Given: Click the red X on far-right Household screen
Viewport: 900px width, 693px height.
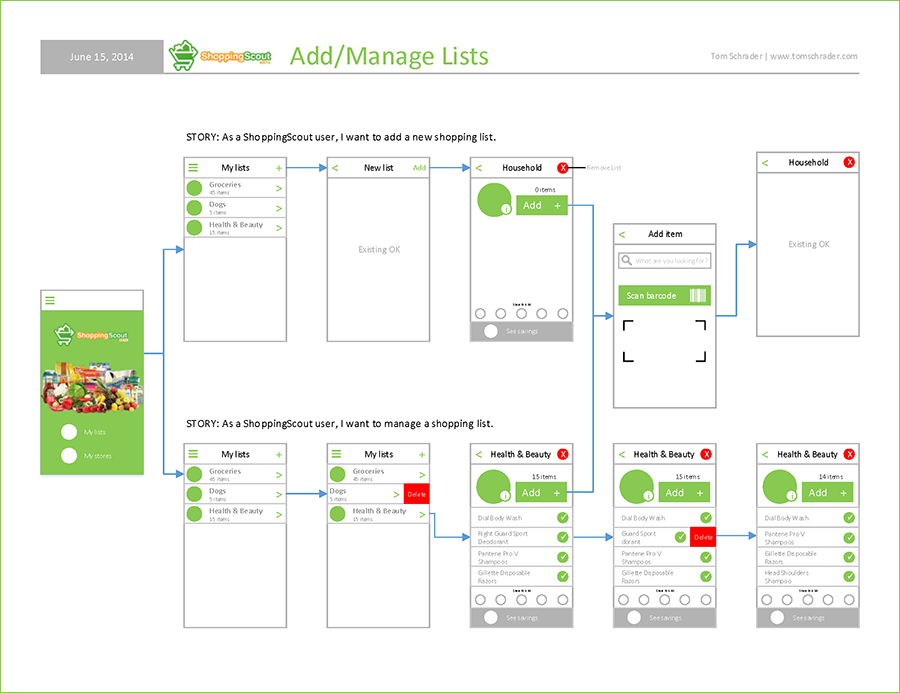Looking at the screenshot, I should coord(849,162).
